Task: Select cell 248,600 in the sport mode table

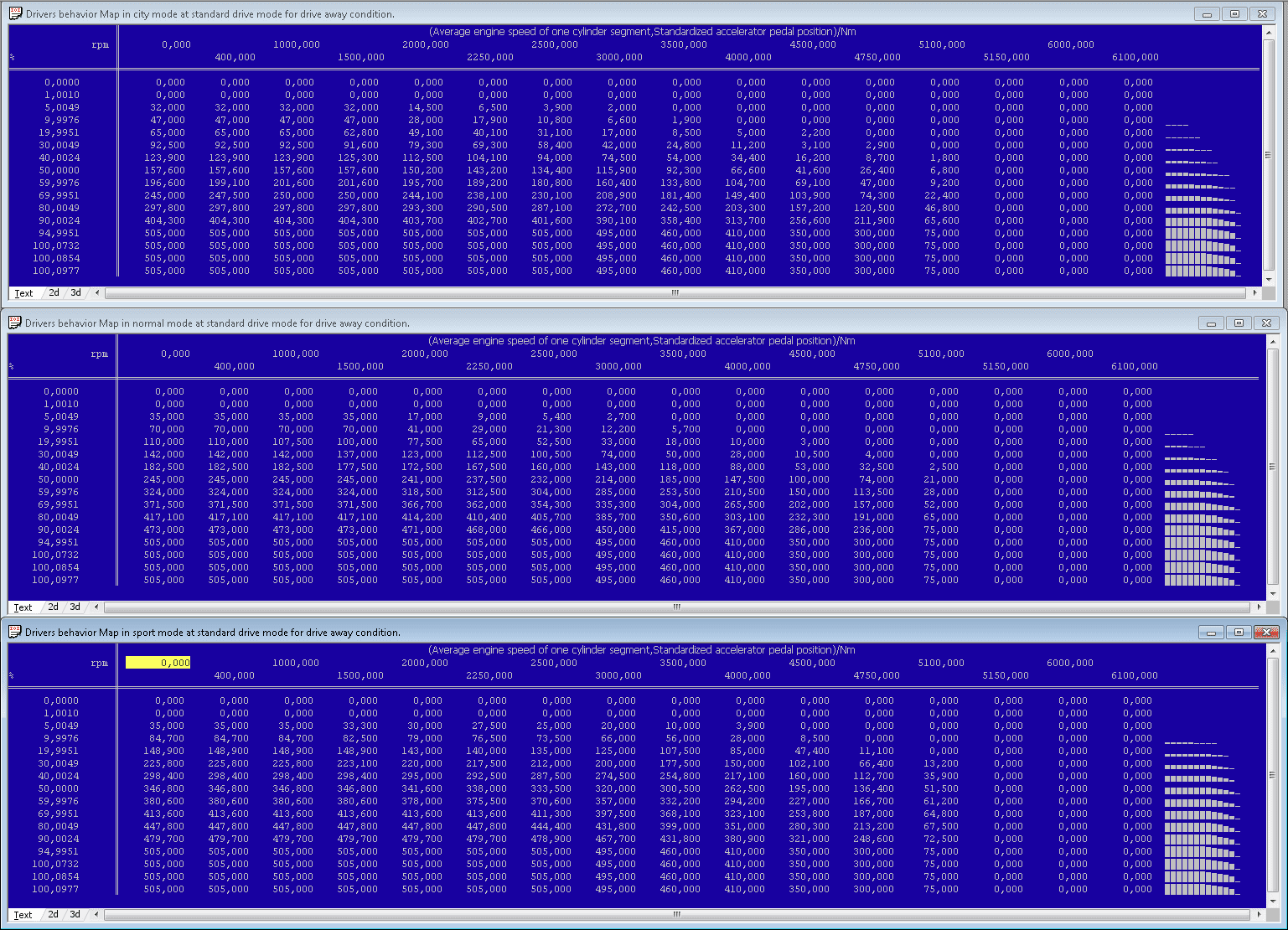Action: [x=874, y=839]
